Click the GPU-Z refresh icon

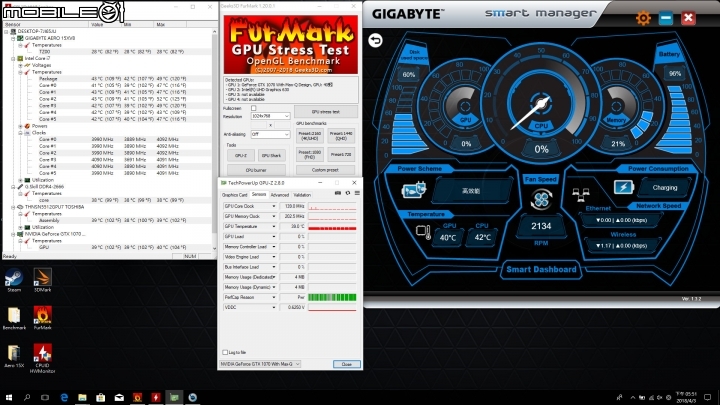(348, 193)
